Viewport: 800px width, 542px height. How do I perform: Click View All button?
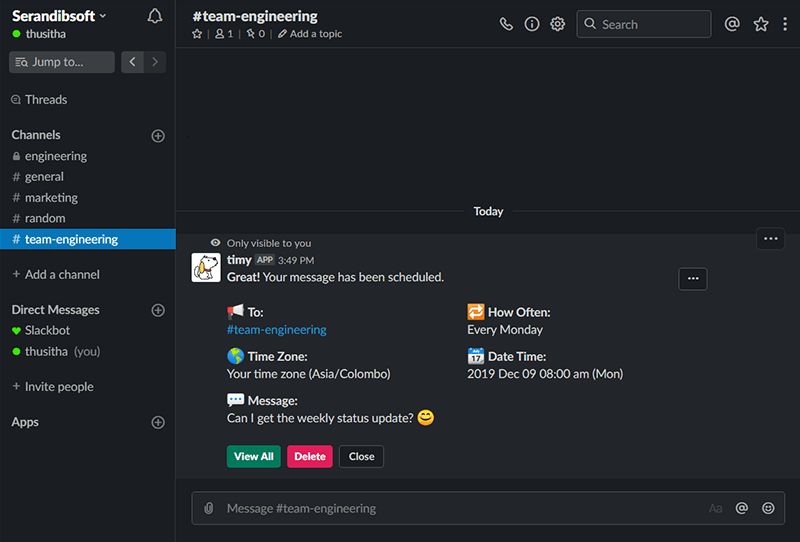point(254,456)
